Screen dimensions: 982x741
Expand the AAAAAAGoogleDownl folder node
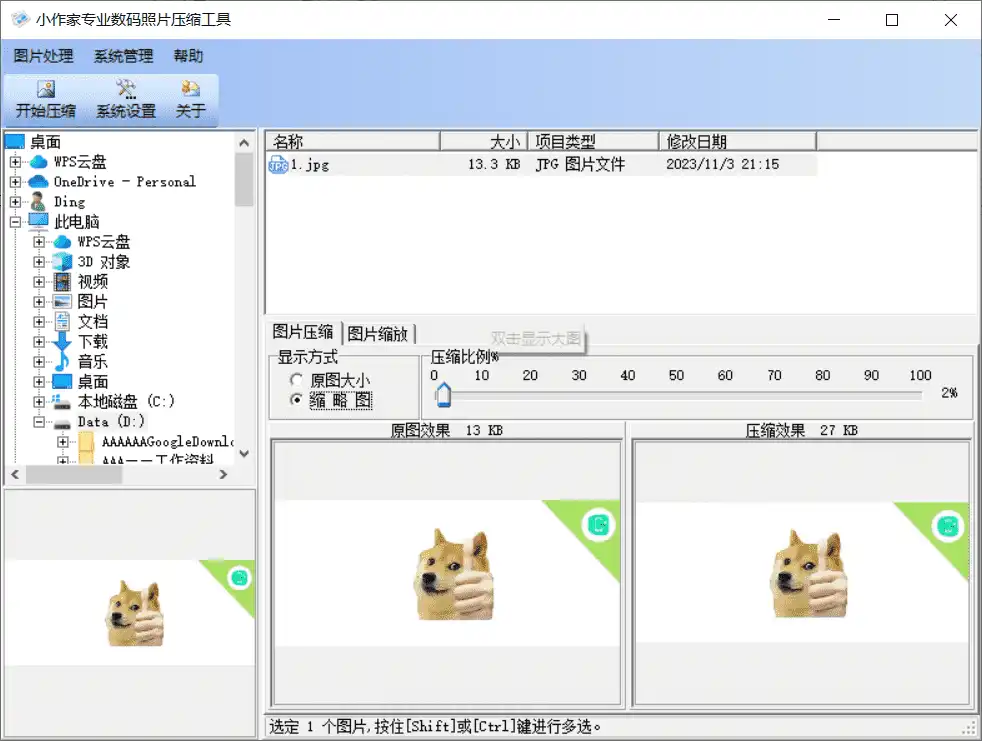(63, 442)
